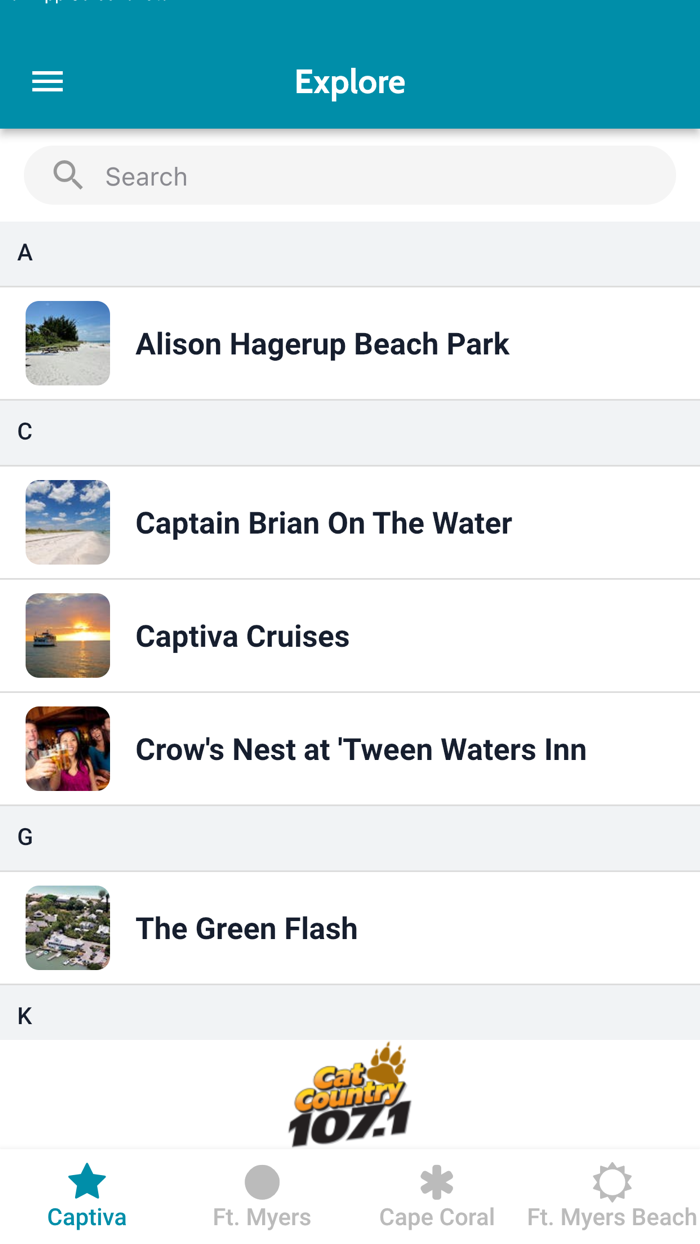Open Captain Brian On The Water
The image size is (700, 1244).
[324, 522]
